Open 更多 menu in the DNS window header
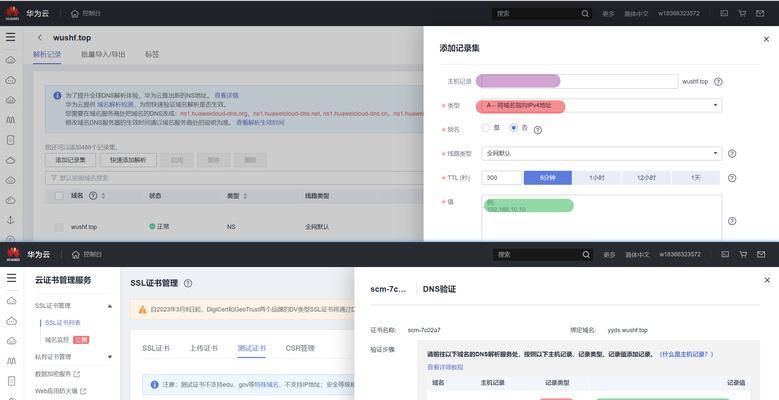This screenshot has width=779, height=400. [x=609, y=13]
